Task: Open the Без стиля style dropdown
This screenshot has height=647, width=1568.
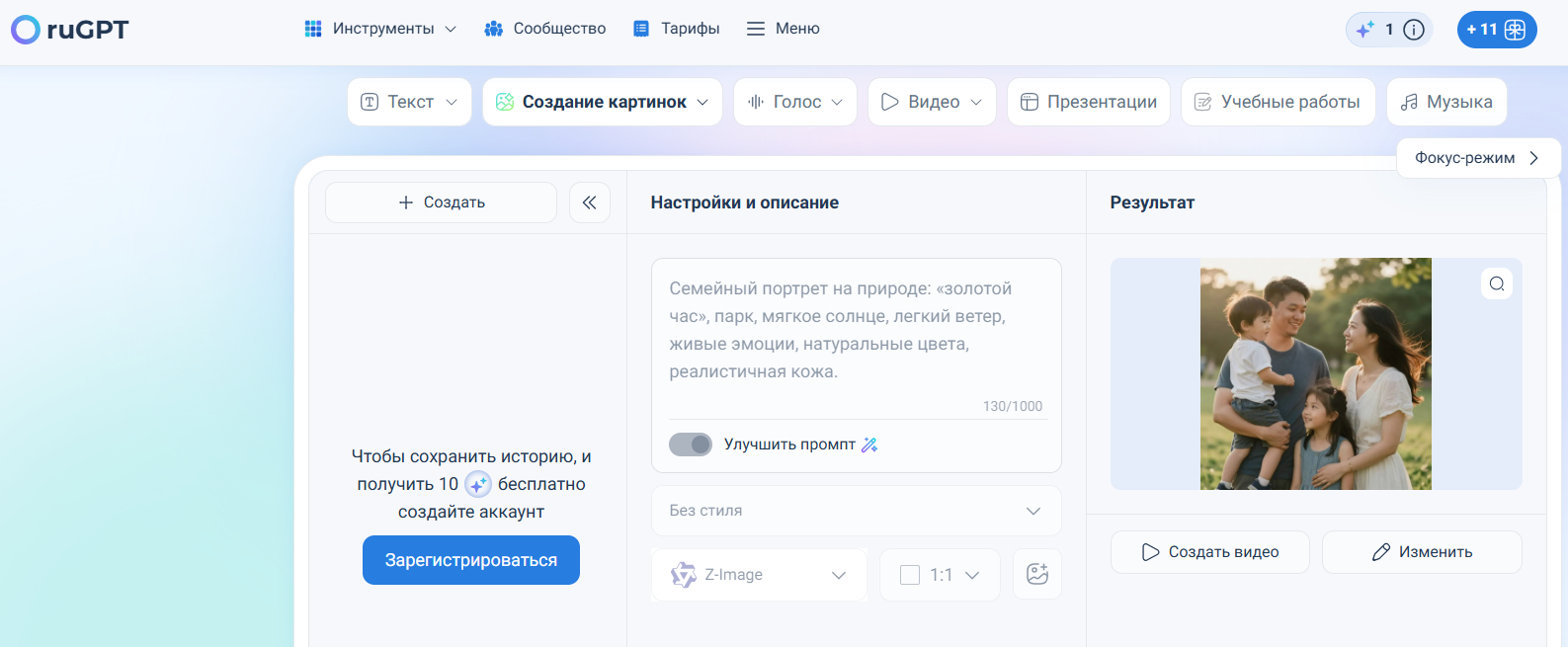Action: click(856, 511)
